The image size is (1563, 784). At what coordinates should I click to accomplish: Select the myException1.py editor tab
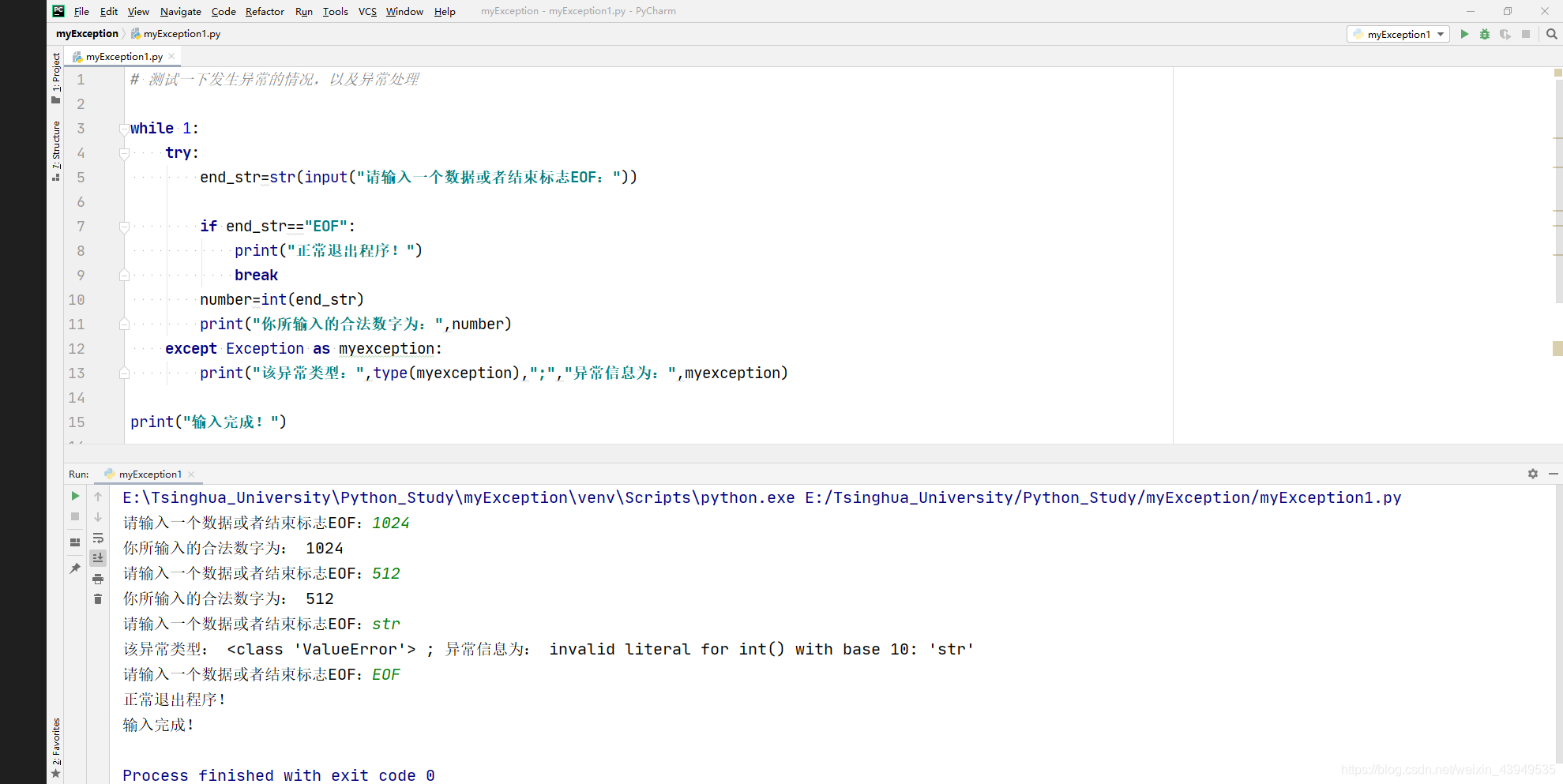pos(124,57)
